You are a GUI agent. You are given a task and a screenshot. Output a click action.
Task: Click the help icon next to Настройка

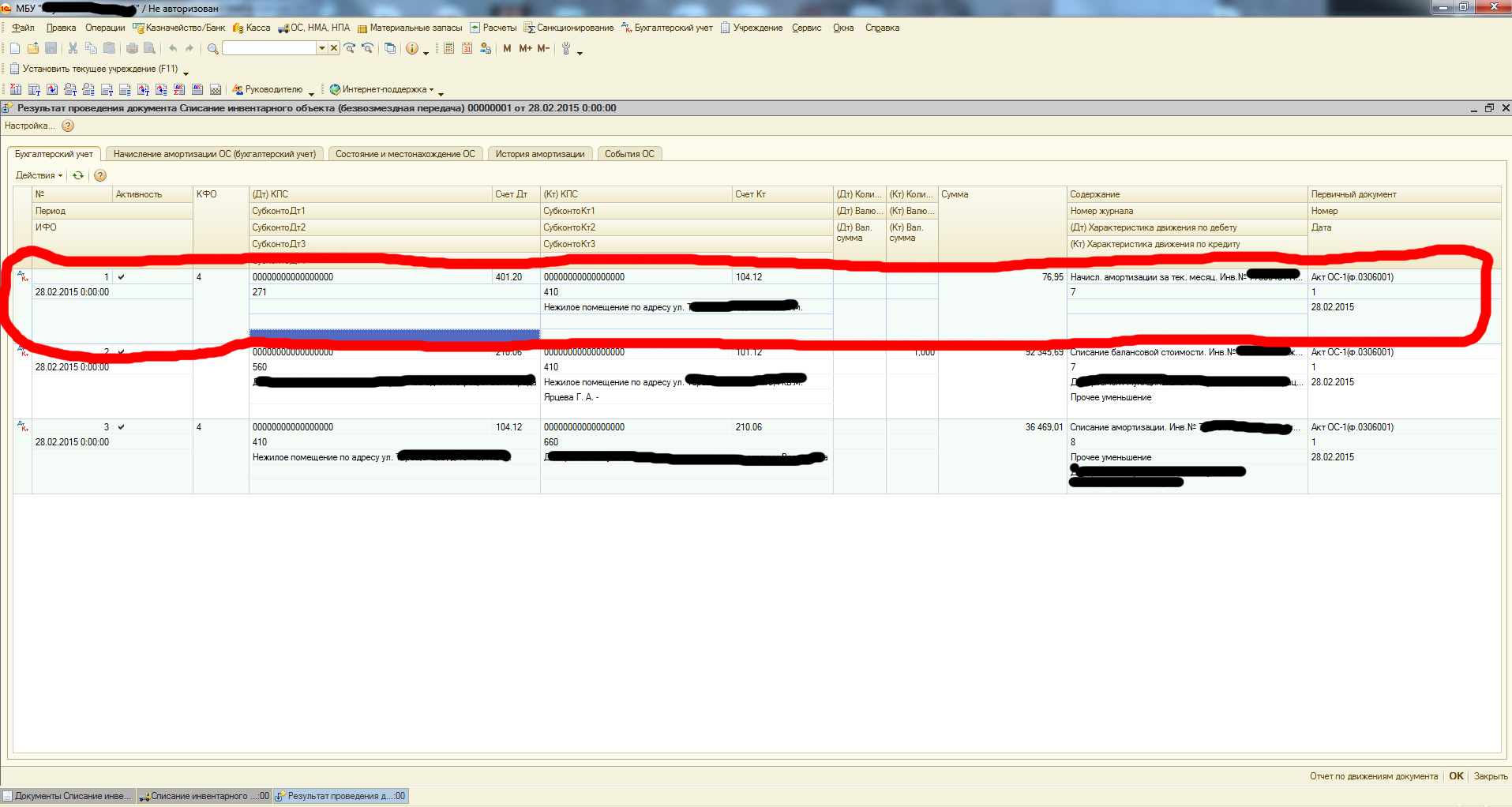[x=68, y=126]
